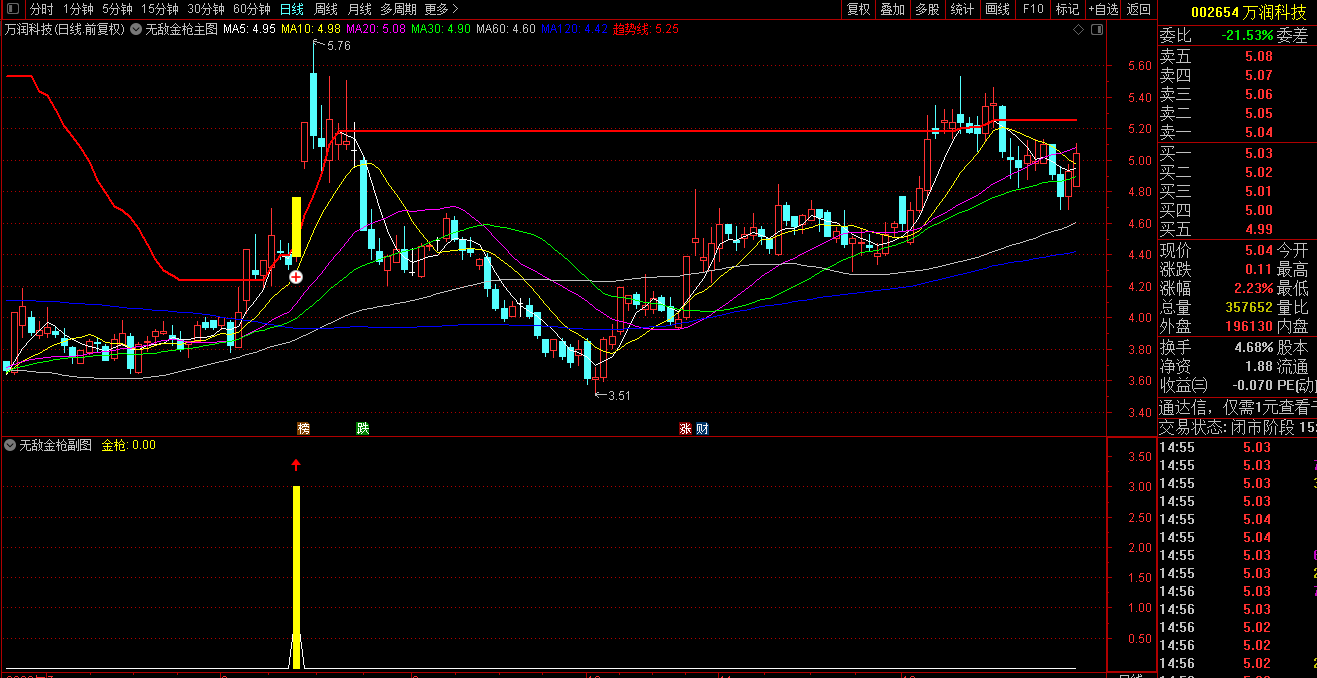This screenshot has height=678, width=1317.
Task: Click the diamond marker icon above price axis
Action: (x=1078, y=30)
